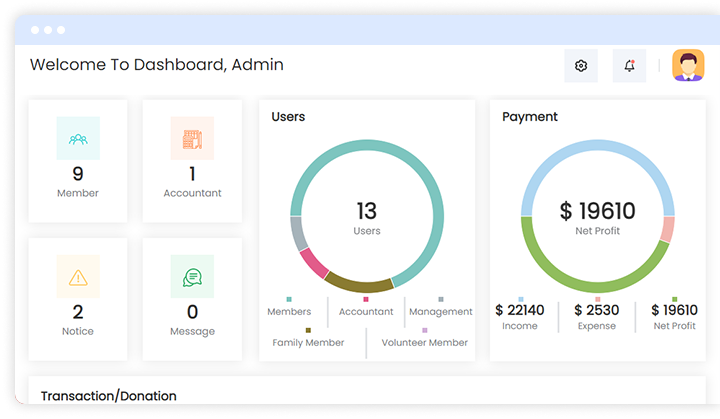Select the Expense pink color marker
Image resolution: width=720 pixels, height=419 pixels.
(x=598, y=299)
